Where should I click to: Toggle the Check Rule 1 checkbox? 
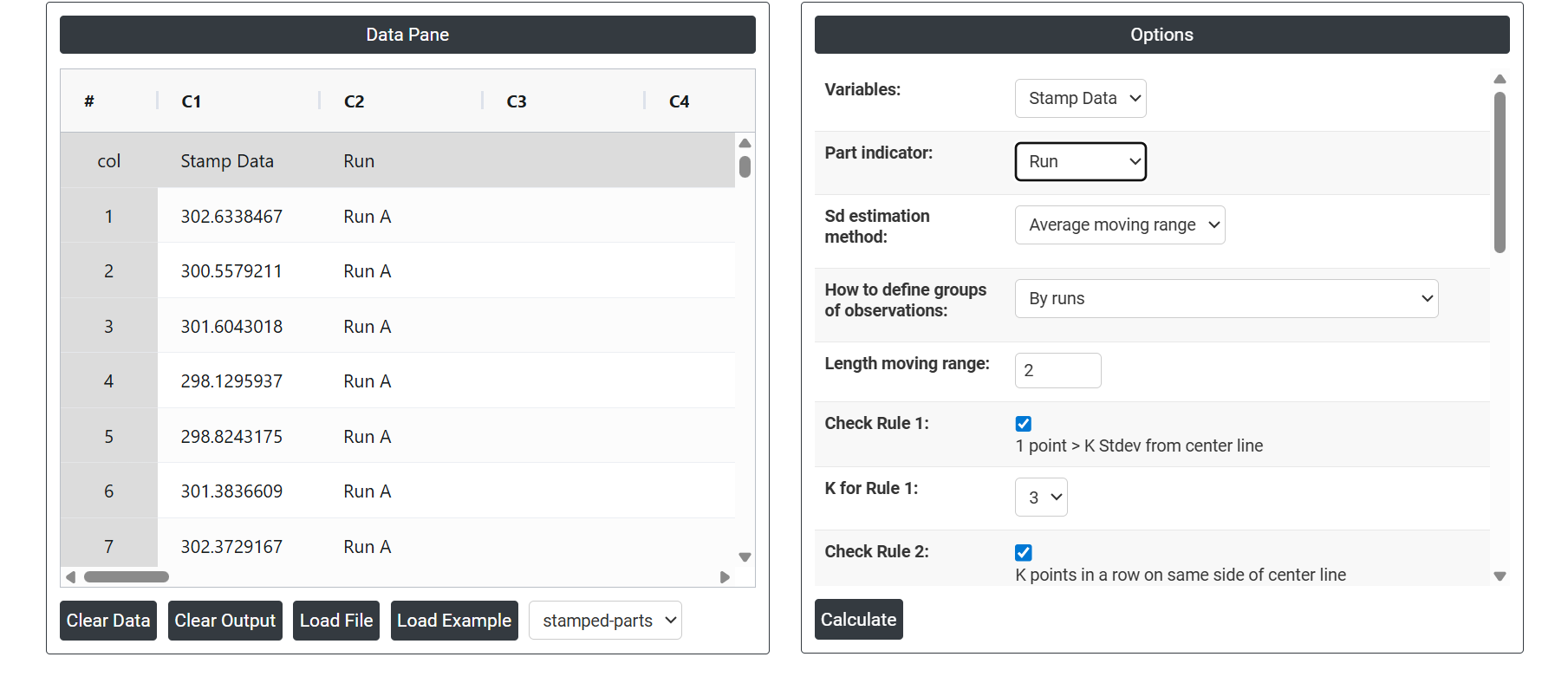[1024, 424]
